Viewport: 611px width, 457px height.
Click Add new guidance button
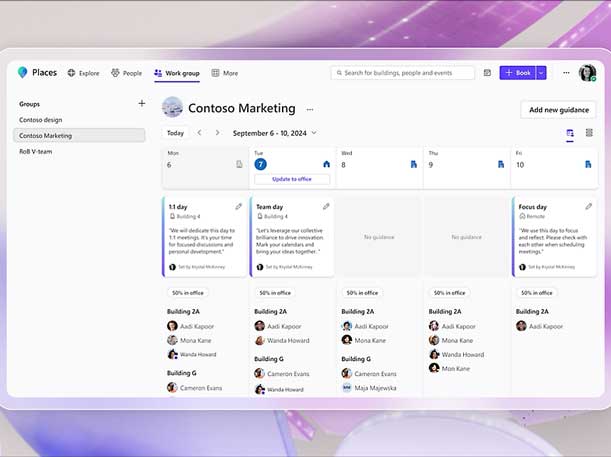(558, 109)
